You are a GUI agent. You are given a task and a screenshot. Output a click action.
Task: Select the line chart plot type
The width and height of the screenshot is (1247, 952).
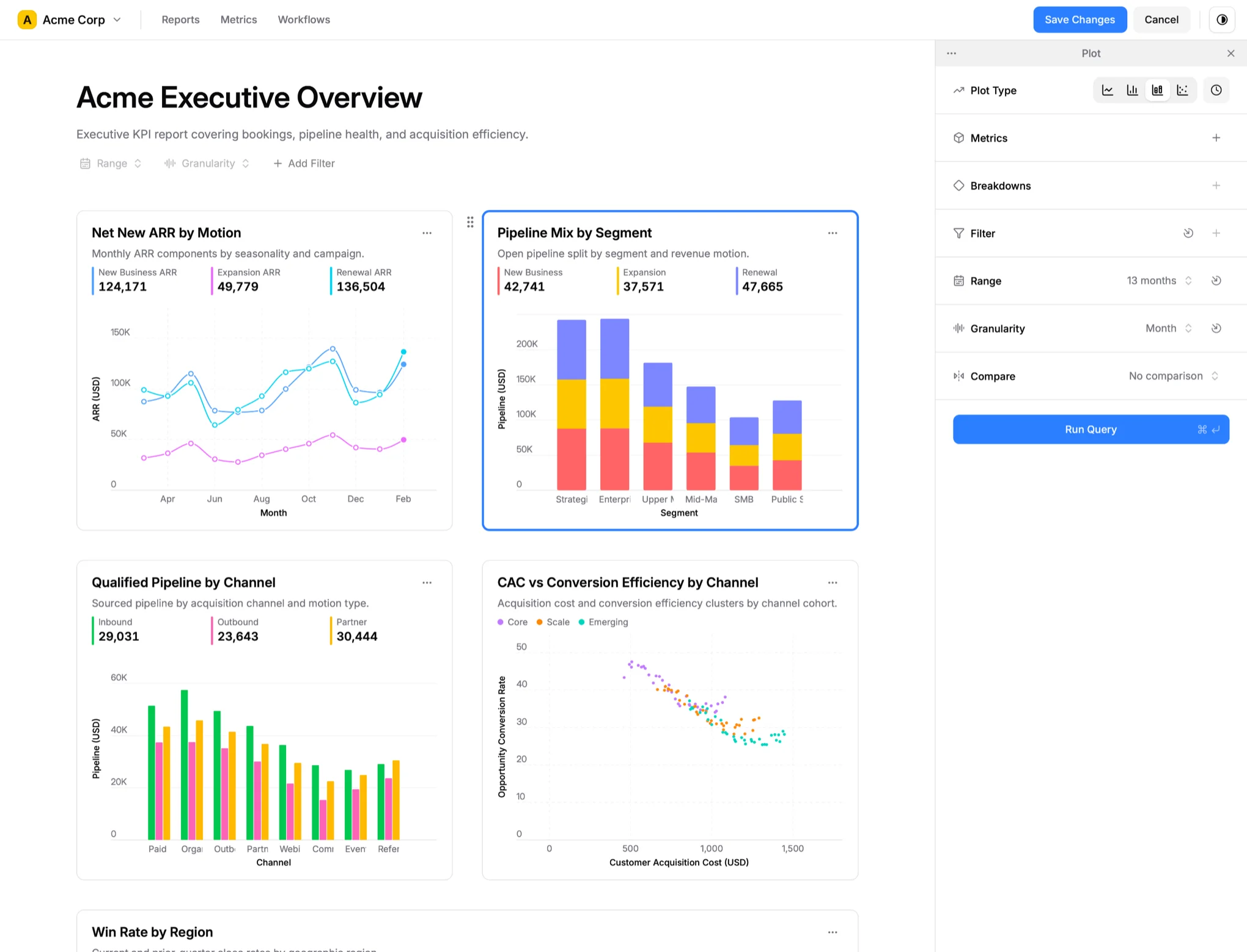(x=1107, y=90)
